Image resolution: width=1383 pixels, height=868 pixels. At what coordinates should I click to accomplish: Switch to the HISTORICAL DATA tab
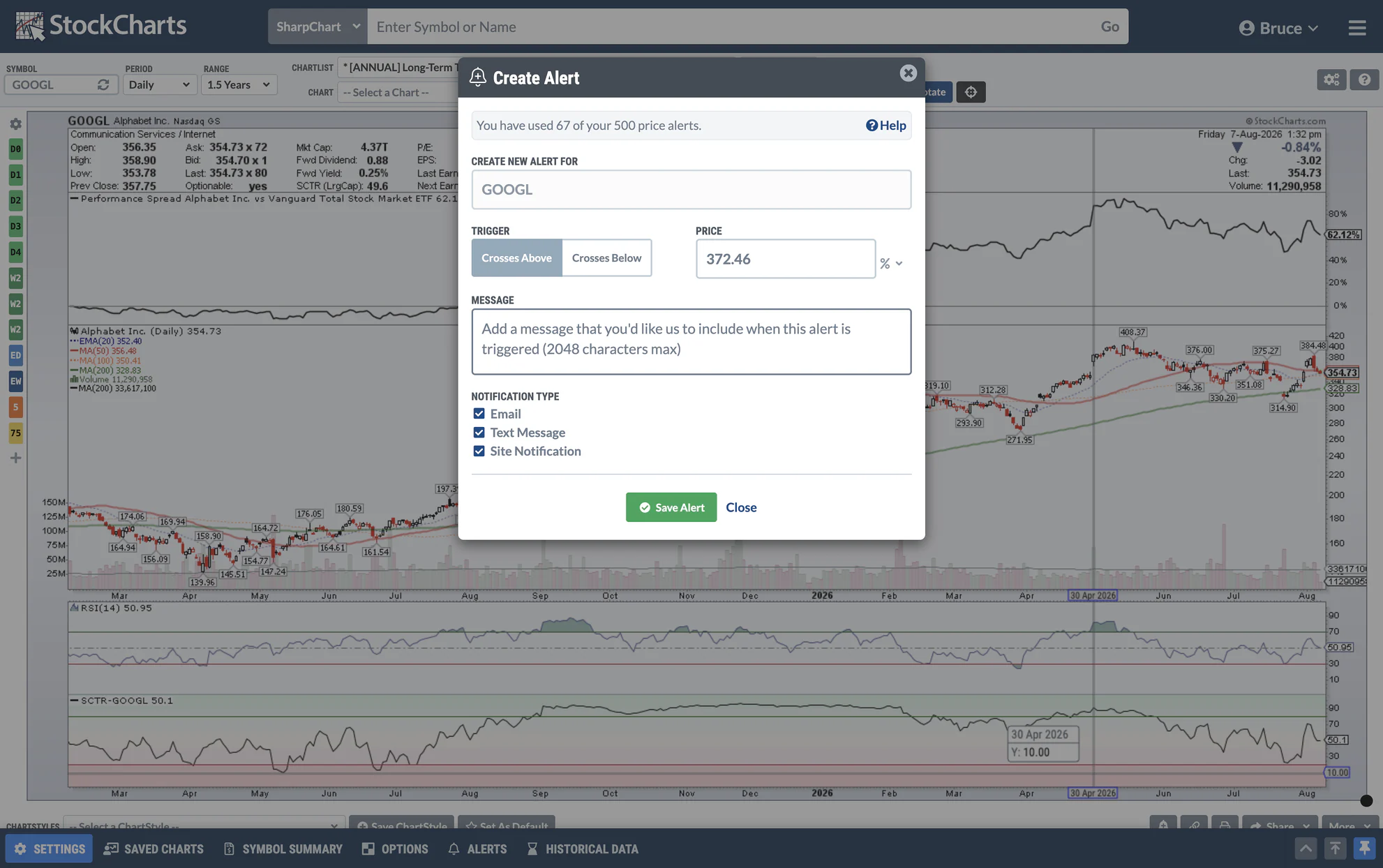583,848
